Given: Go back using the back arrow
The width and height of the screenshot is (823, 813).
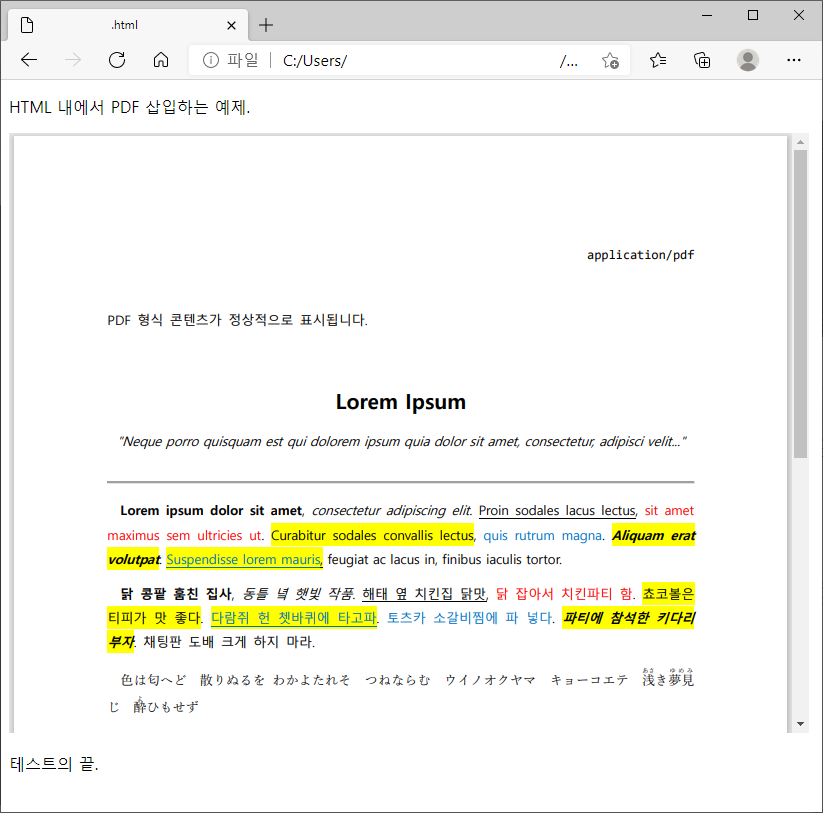Looking at the screenshot, I should tap(29, 60).
